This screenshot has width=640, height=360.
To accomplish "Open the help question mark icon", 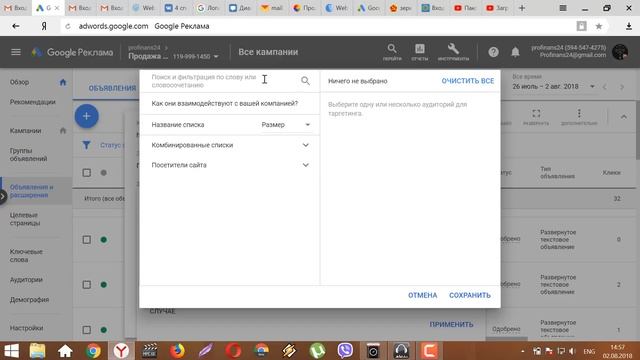I will (493, 52).
